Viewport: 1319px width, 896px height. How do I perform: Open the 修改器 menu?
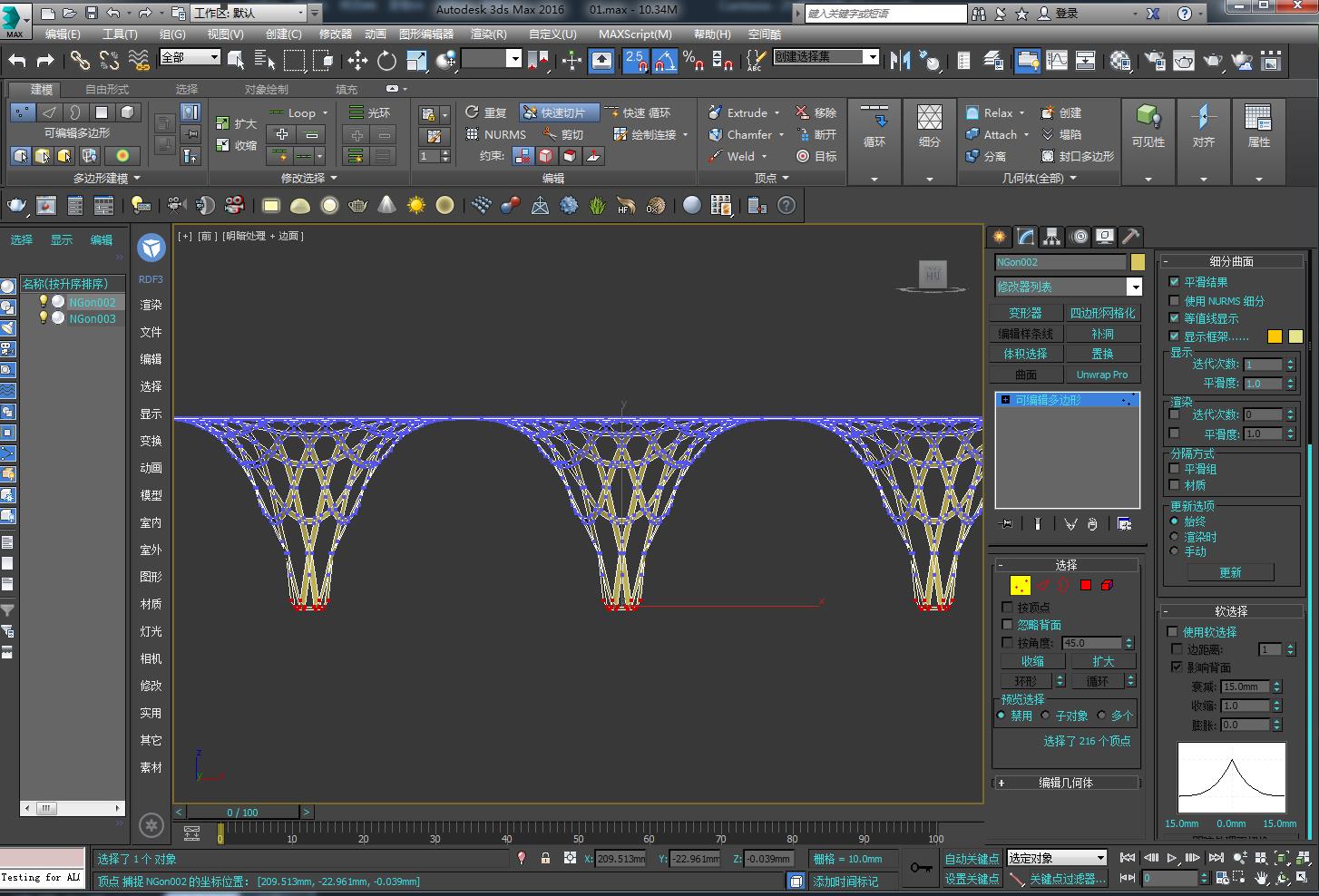tap(335, 34)
